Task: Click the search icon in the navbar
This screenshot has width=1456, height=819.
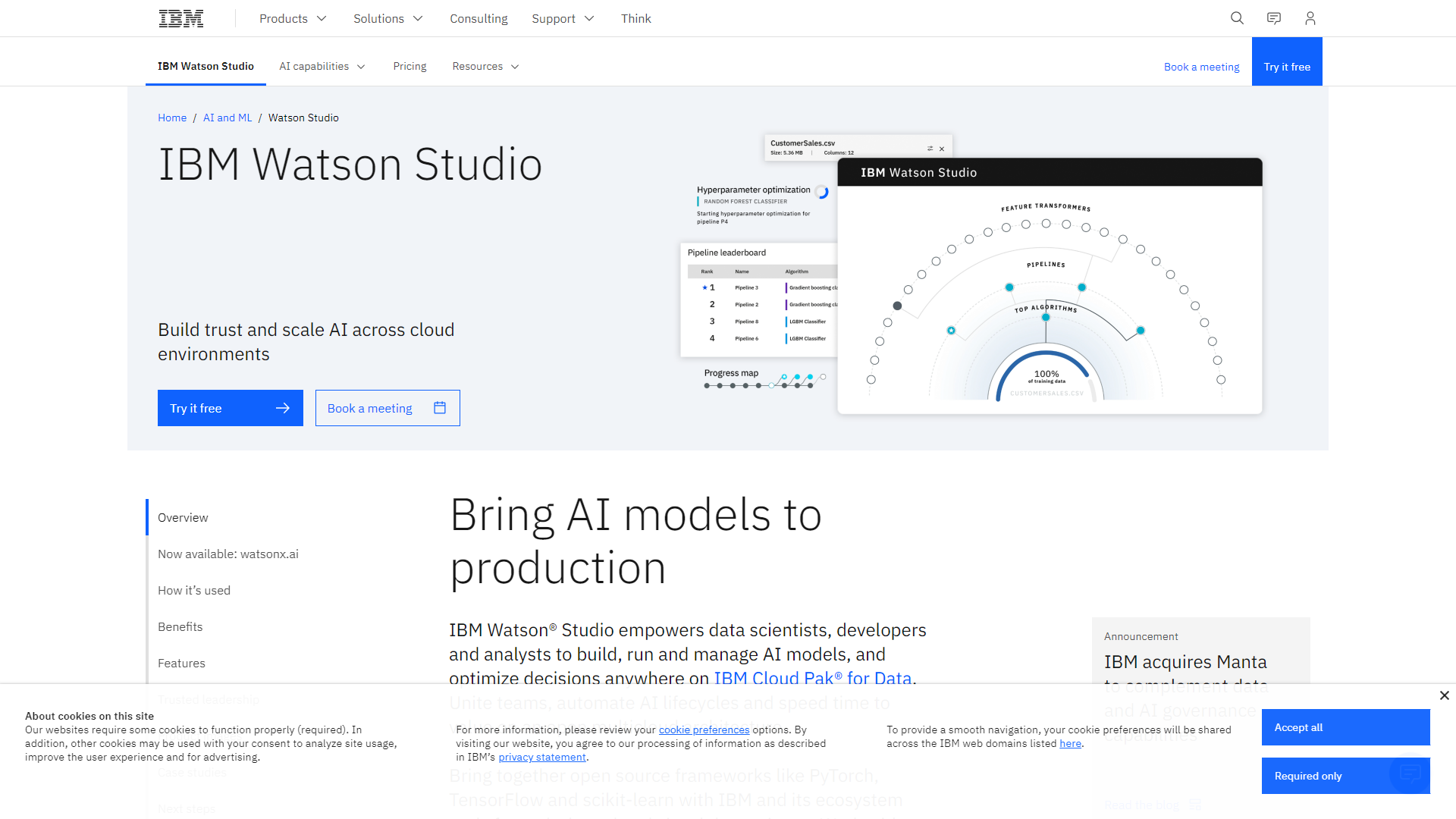Action: coord(1238,18)
